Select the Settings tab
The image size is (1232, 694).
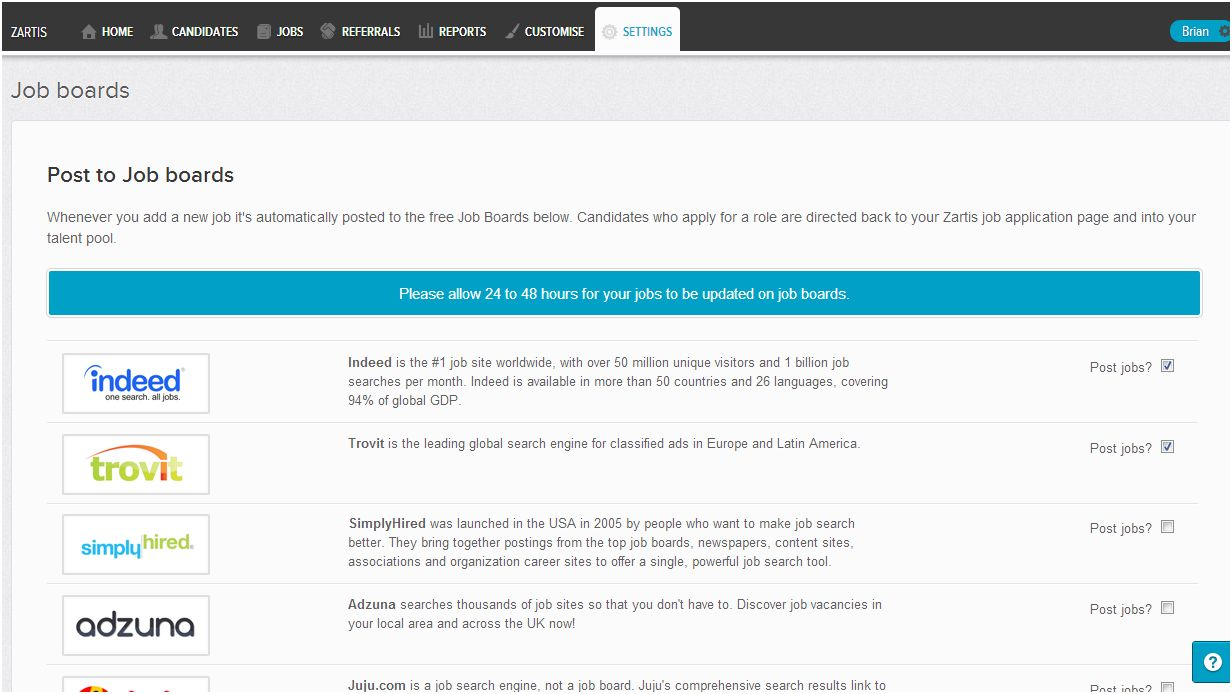[637, 31]
